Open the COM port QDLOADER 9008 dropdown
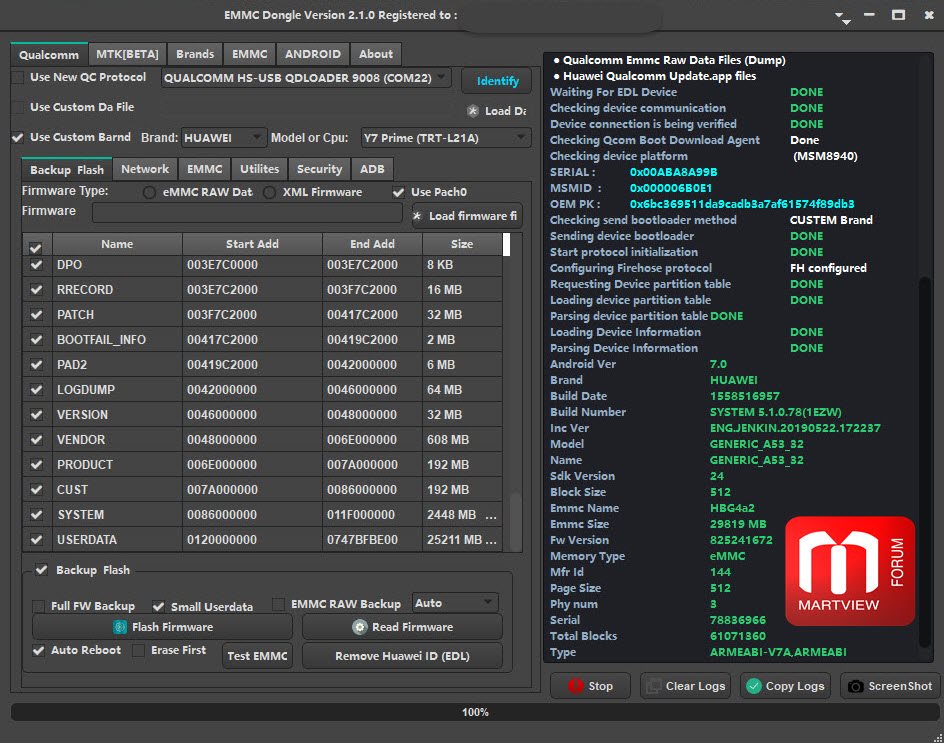The image size is (944, 743). (x=306, y=78)
